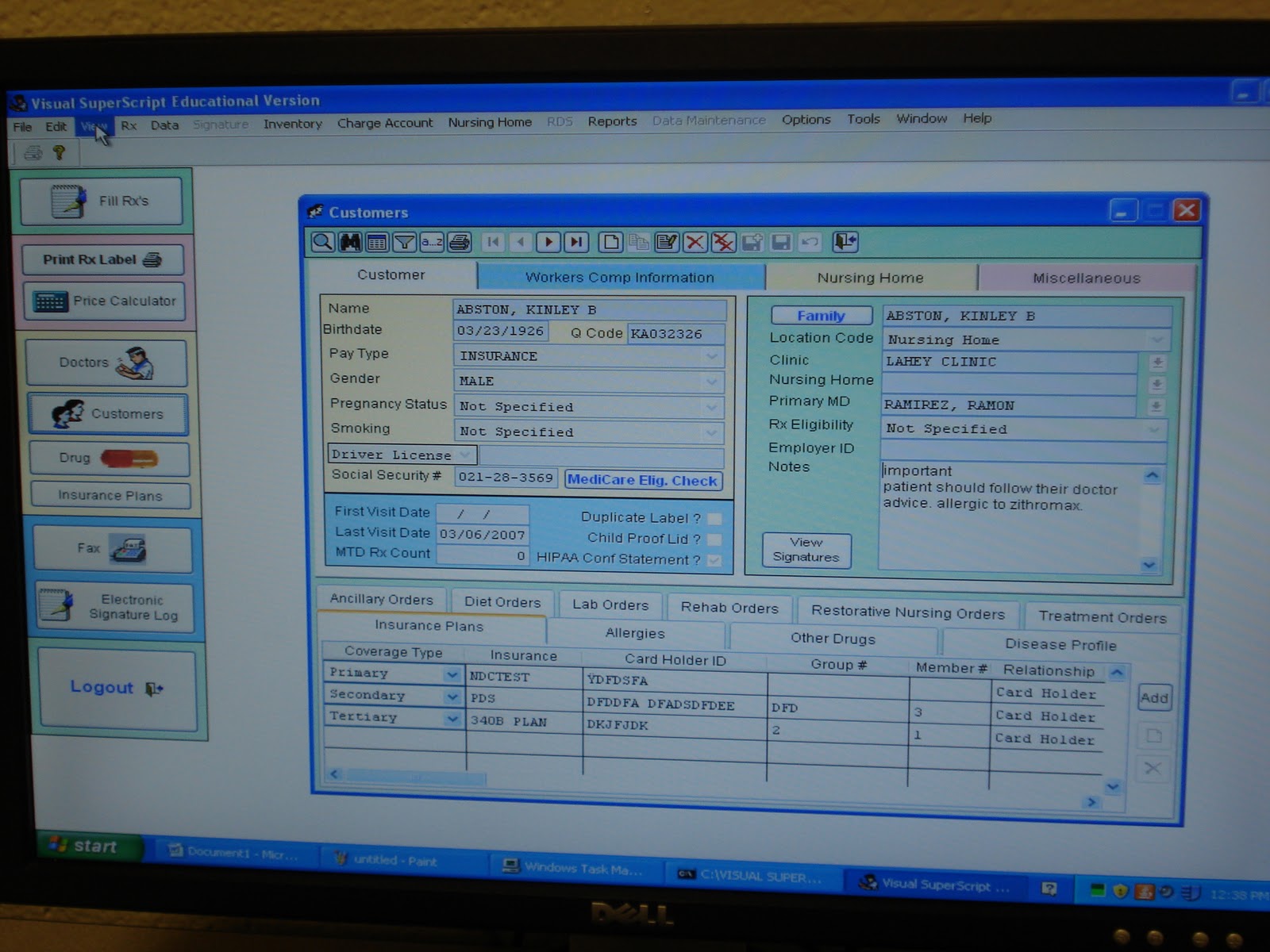1270x952 pixels.
Task: Click insurance table horizontal scrollbar left arrow
Action: pos(334,774)
